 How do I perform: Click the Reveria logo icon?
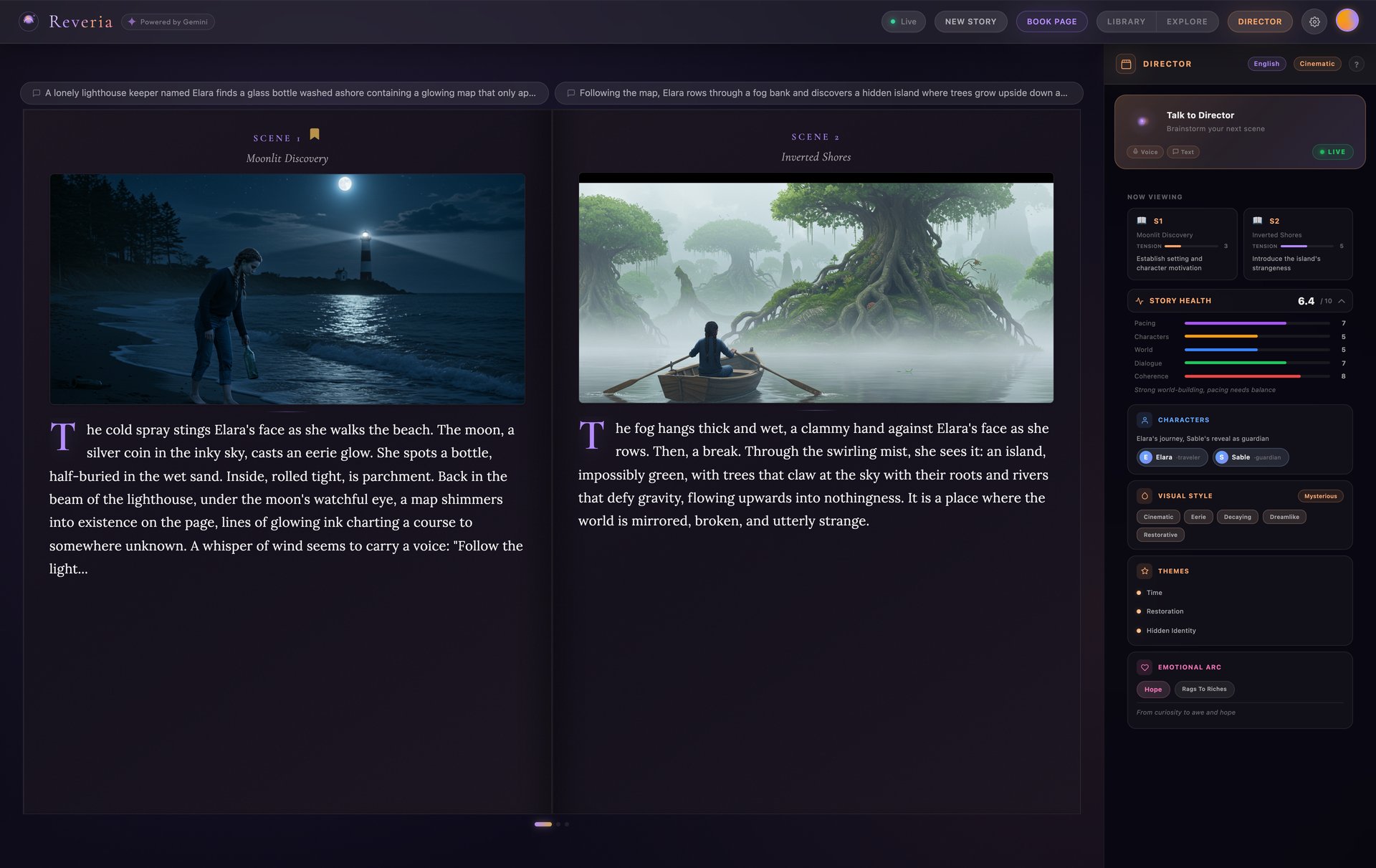(29, 21)
